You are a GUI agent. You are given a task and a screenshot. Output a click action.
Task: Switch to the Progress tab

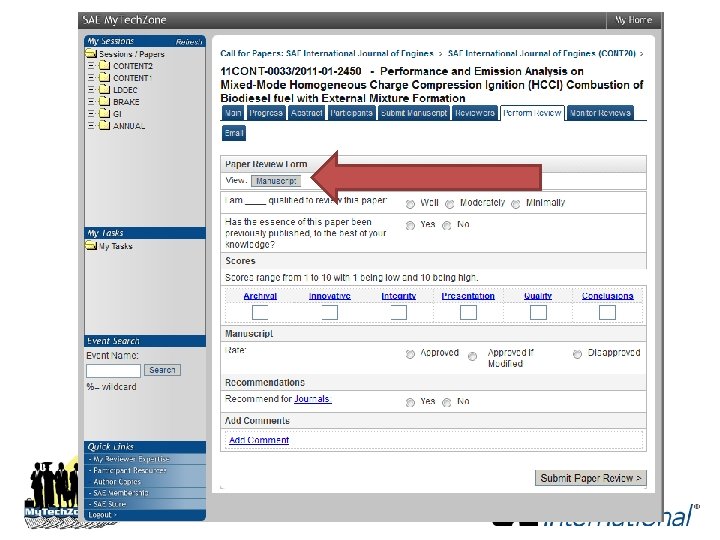pyautogui.click(x=266, y=113)
